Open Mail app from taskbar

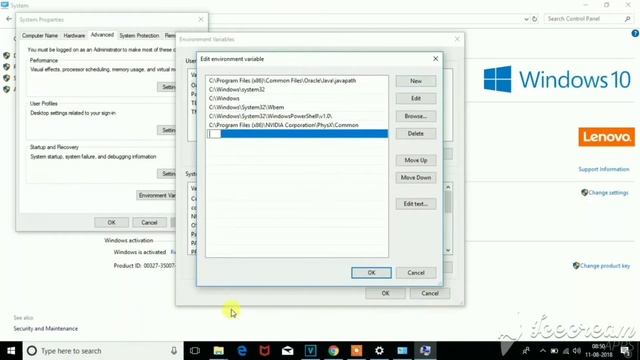(x=287, y=351)
